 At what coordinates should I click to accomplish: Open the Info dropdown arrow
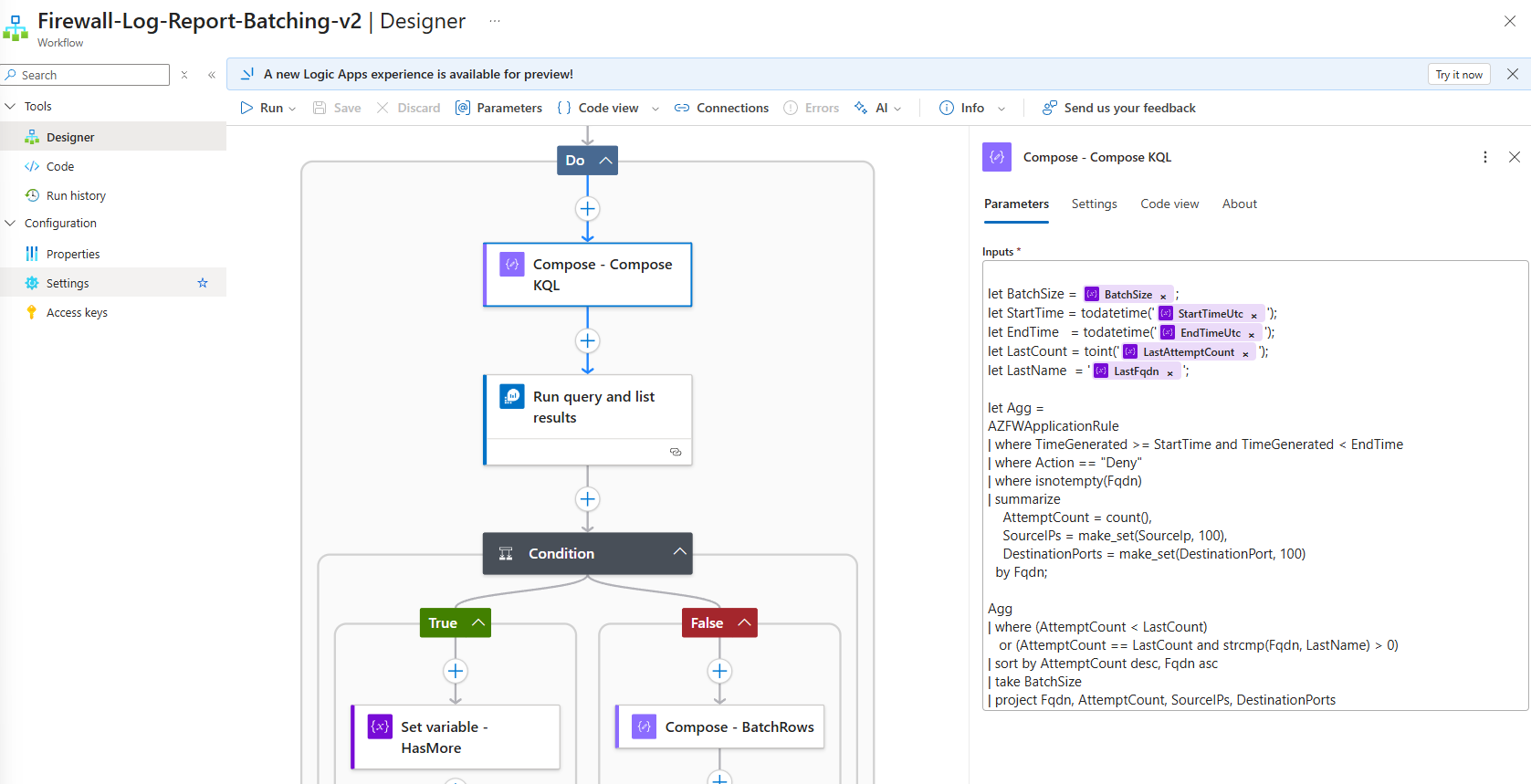[1001, 109]
